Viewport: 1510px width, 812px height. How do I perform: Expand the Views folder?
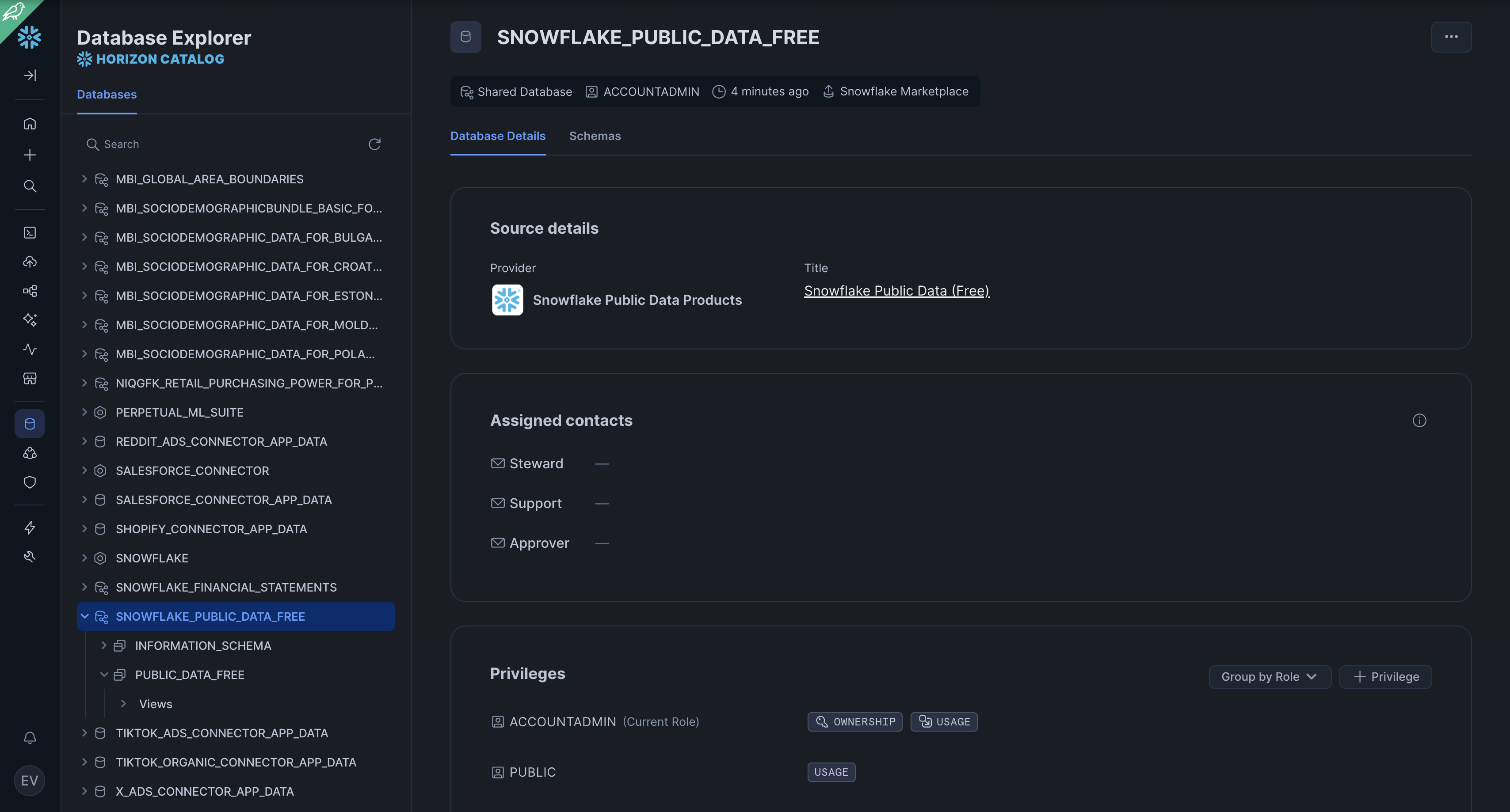124,704
